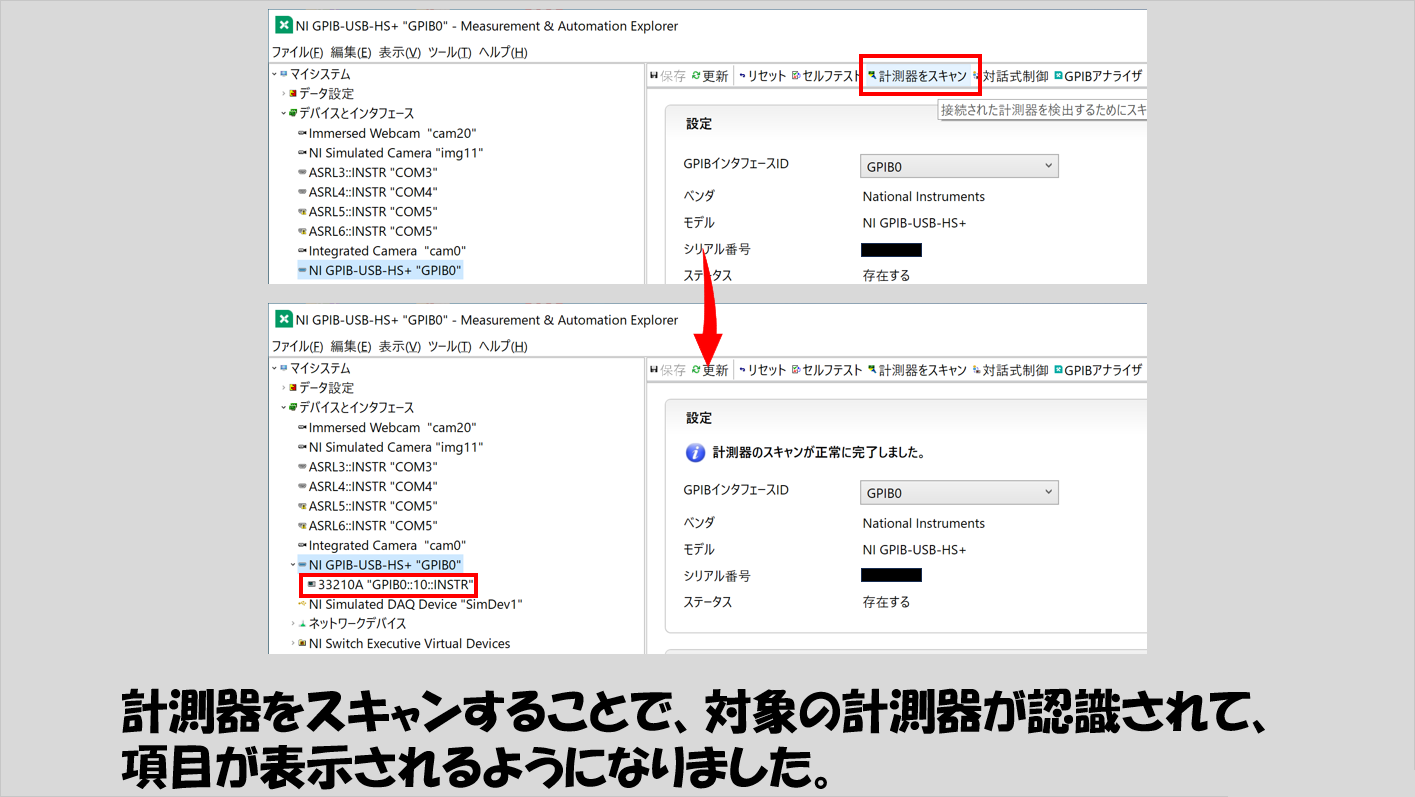Collapse マイシステム in the before-scan window
This screenshot has width=1415, height=797.
[x=274, y=74]
